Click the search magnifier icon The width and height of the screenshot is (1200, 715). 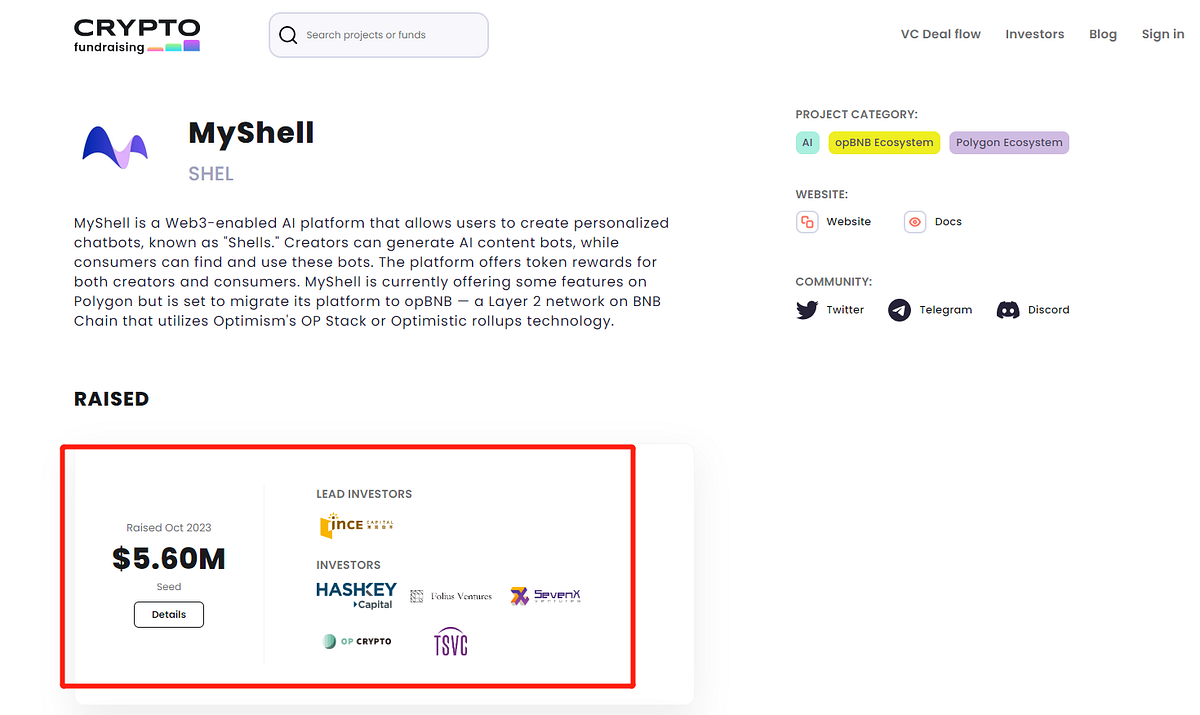click(288, 34)
